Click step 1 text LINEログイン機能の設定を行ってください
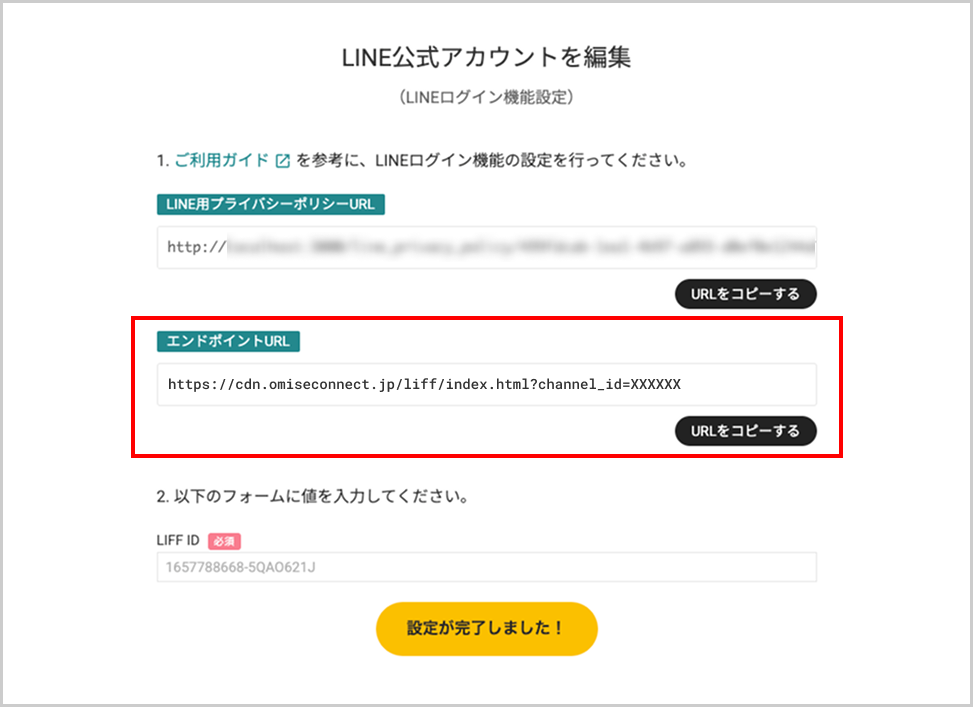Viewport: 973px width, 707px height. tap(531, 160)
